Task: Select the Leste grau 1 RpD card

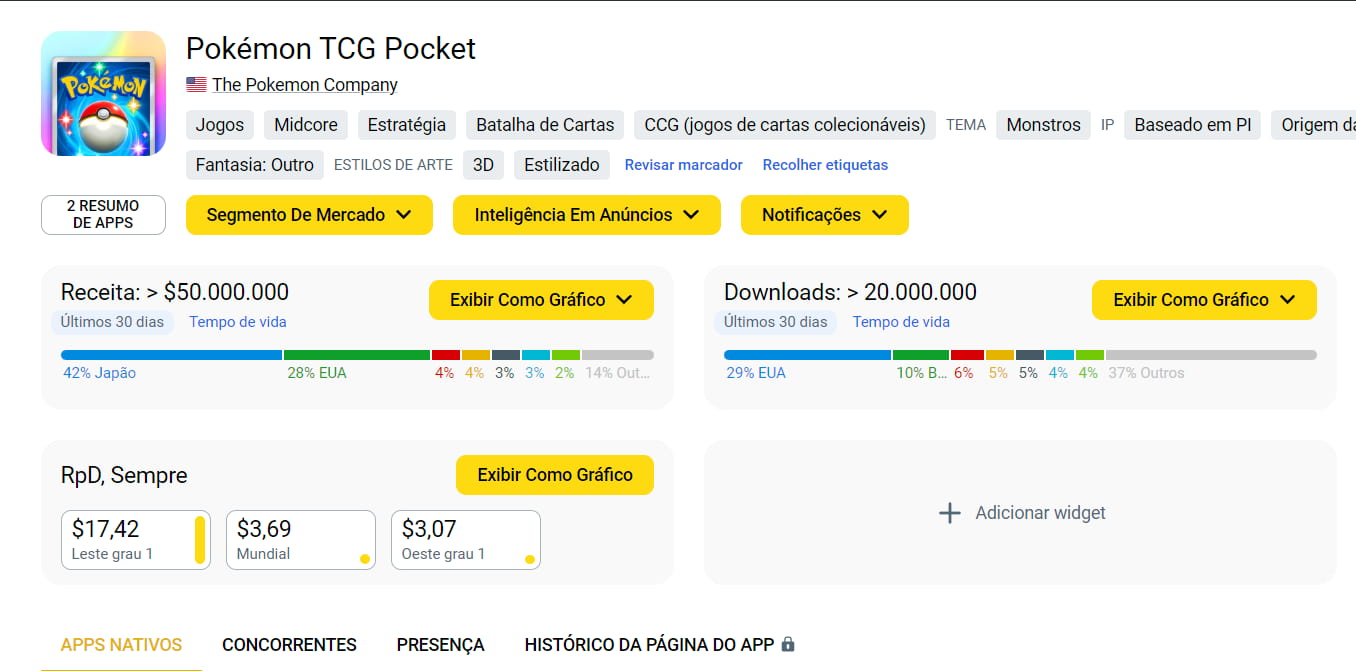Action: 135,540
